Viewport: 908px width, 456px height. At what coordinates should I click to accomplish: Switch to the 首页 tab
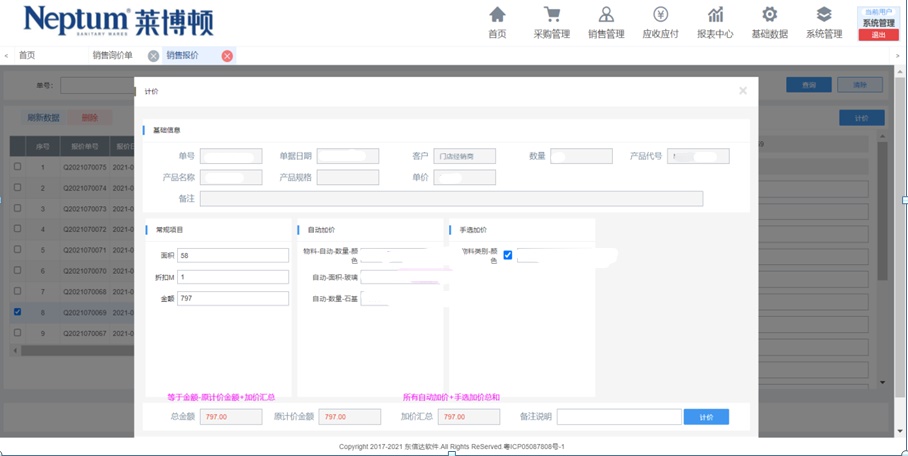(x=27, y=56)
